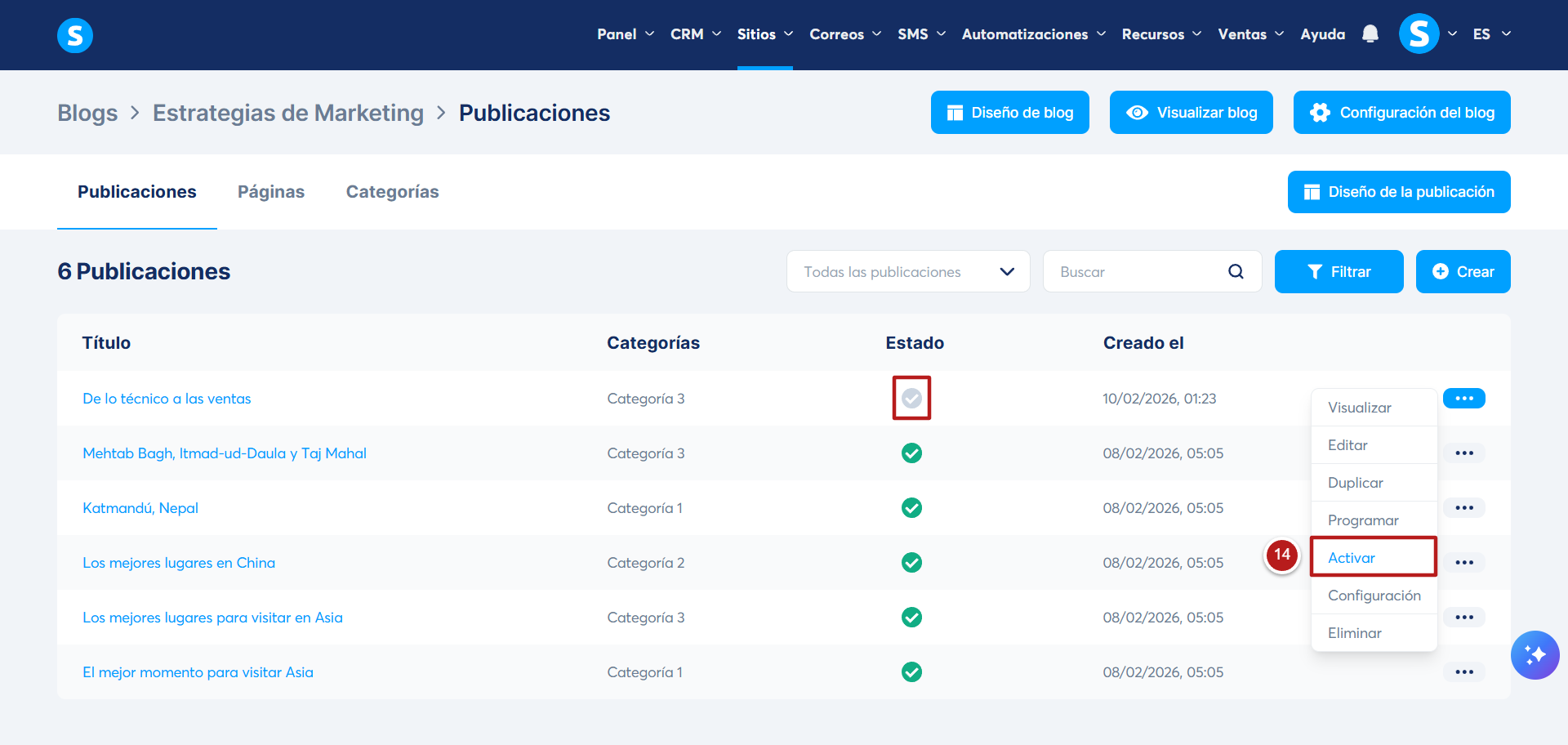The image size is (1568, 745).
Task: Expand the Recursos menu
Action: tap(1161, 34)
